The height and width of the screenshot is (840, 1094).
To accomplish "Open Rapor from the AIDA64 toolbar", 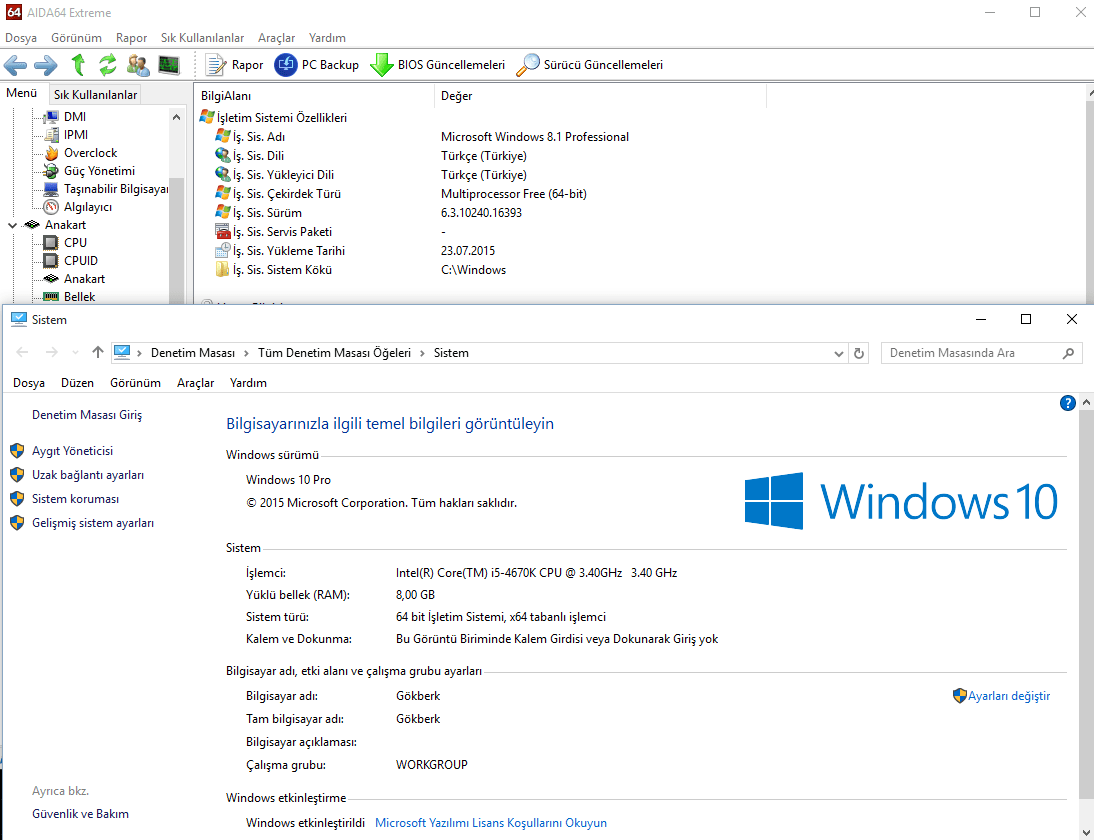I will pos(234,65).
